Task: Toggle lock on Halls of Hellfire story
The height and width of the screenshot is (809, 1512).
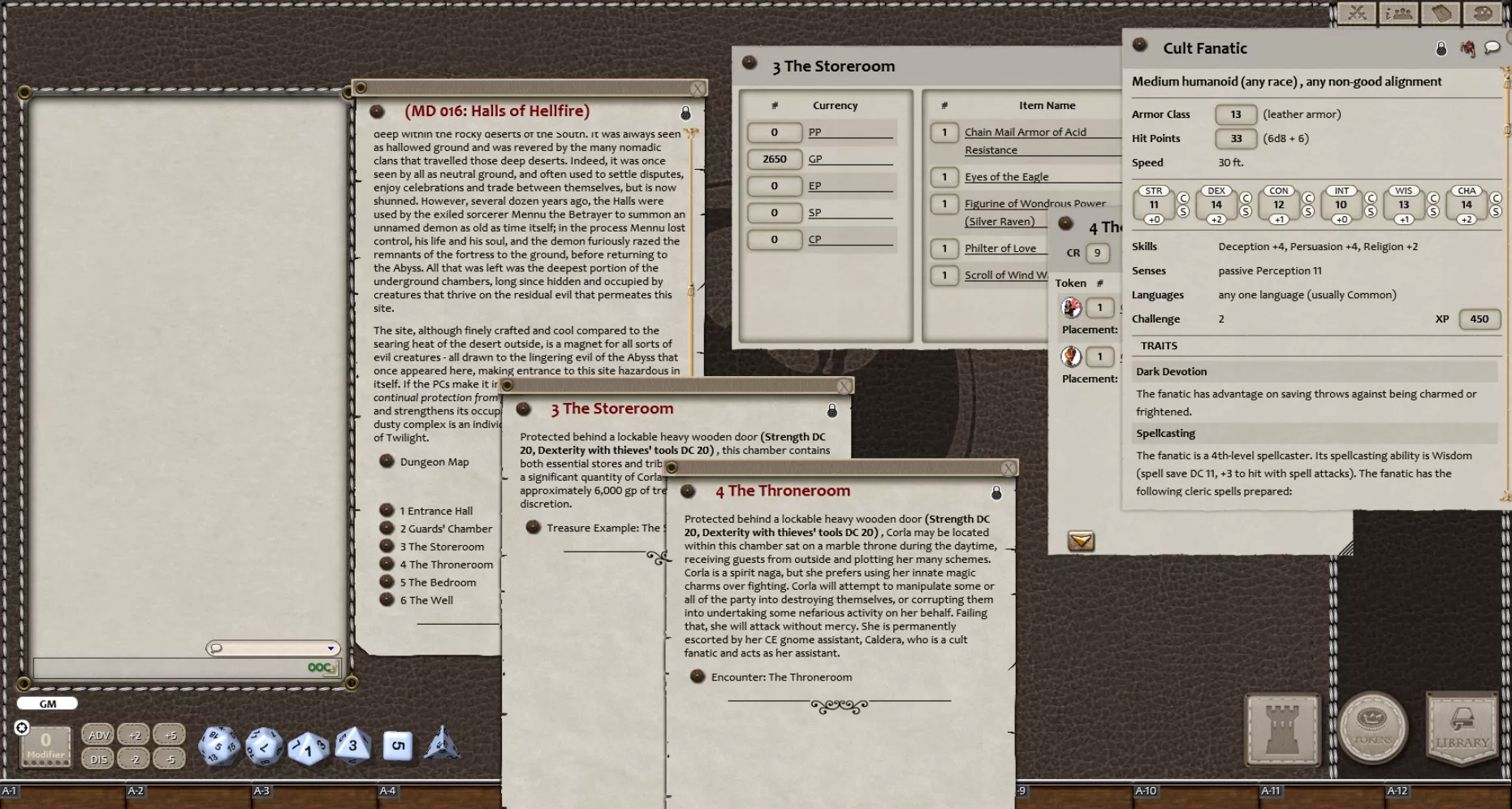Action: (x=685, y=113)
